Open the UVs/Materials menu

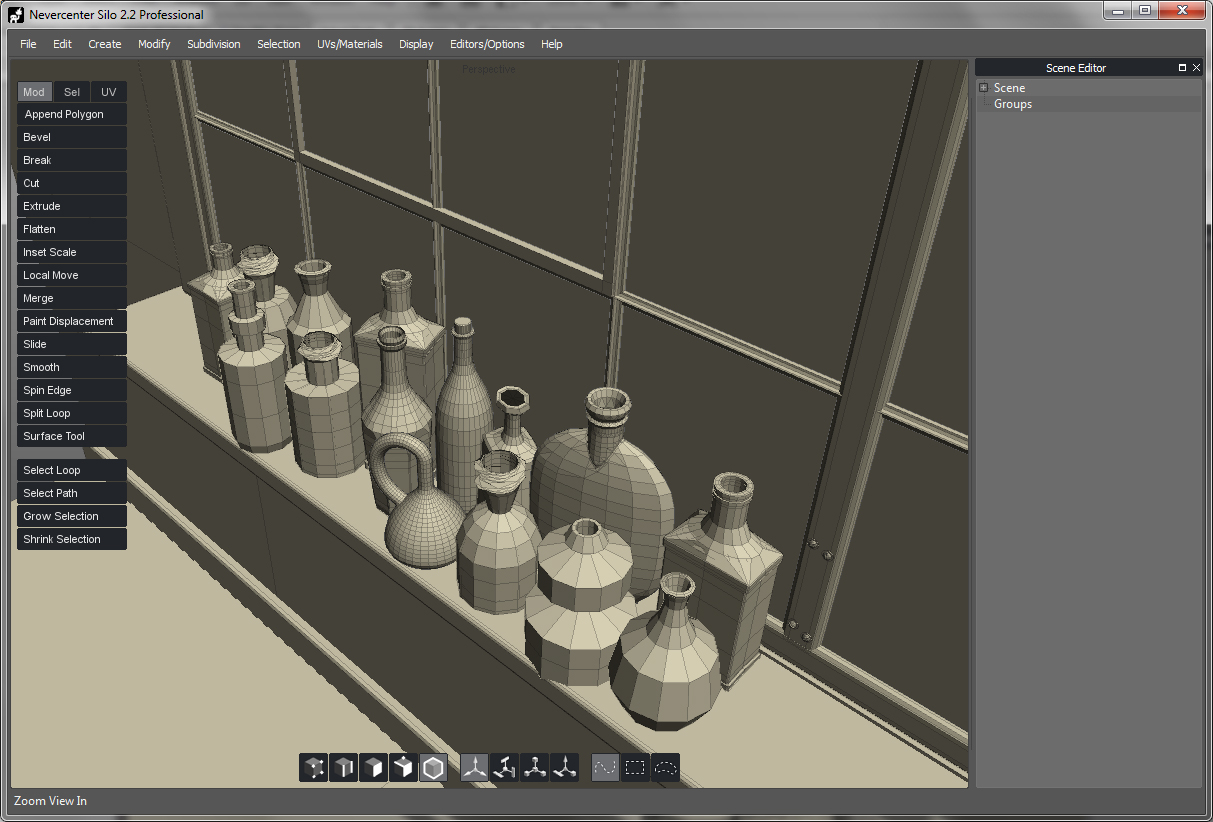click(x=349, y=44)
